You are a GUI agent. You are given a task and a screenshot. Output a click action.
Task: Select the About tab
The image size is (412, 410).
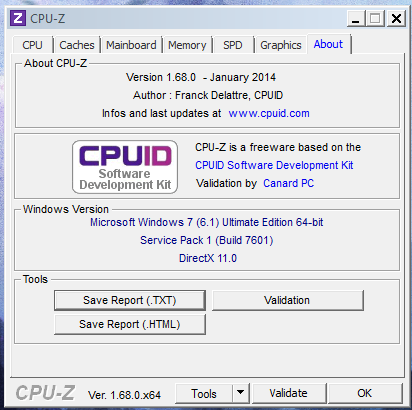tap(328, 44)
